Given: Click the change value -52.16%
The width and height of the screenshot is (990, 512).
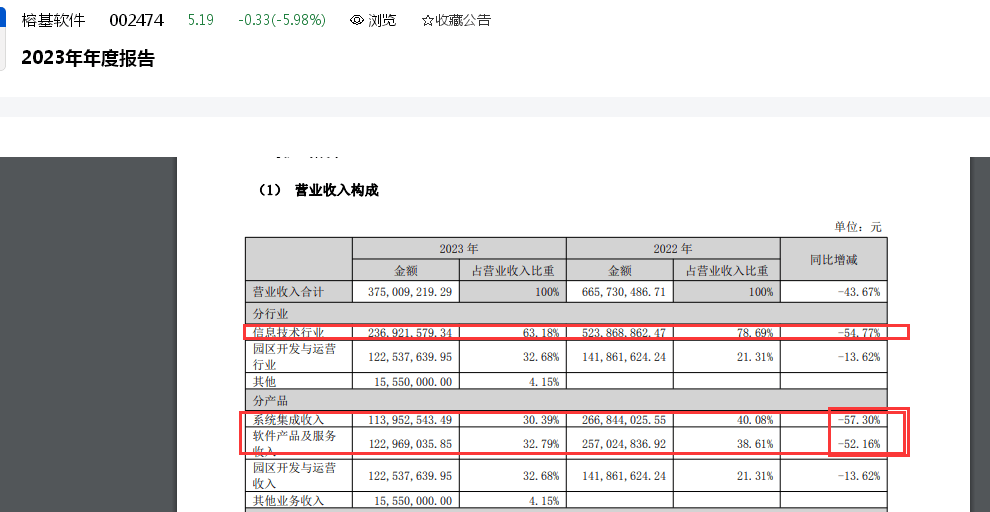Looking at the screenshot, I should [x=859, y=444].
